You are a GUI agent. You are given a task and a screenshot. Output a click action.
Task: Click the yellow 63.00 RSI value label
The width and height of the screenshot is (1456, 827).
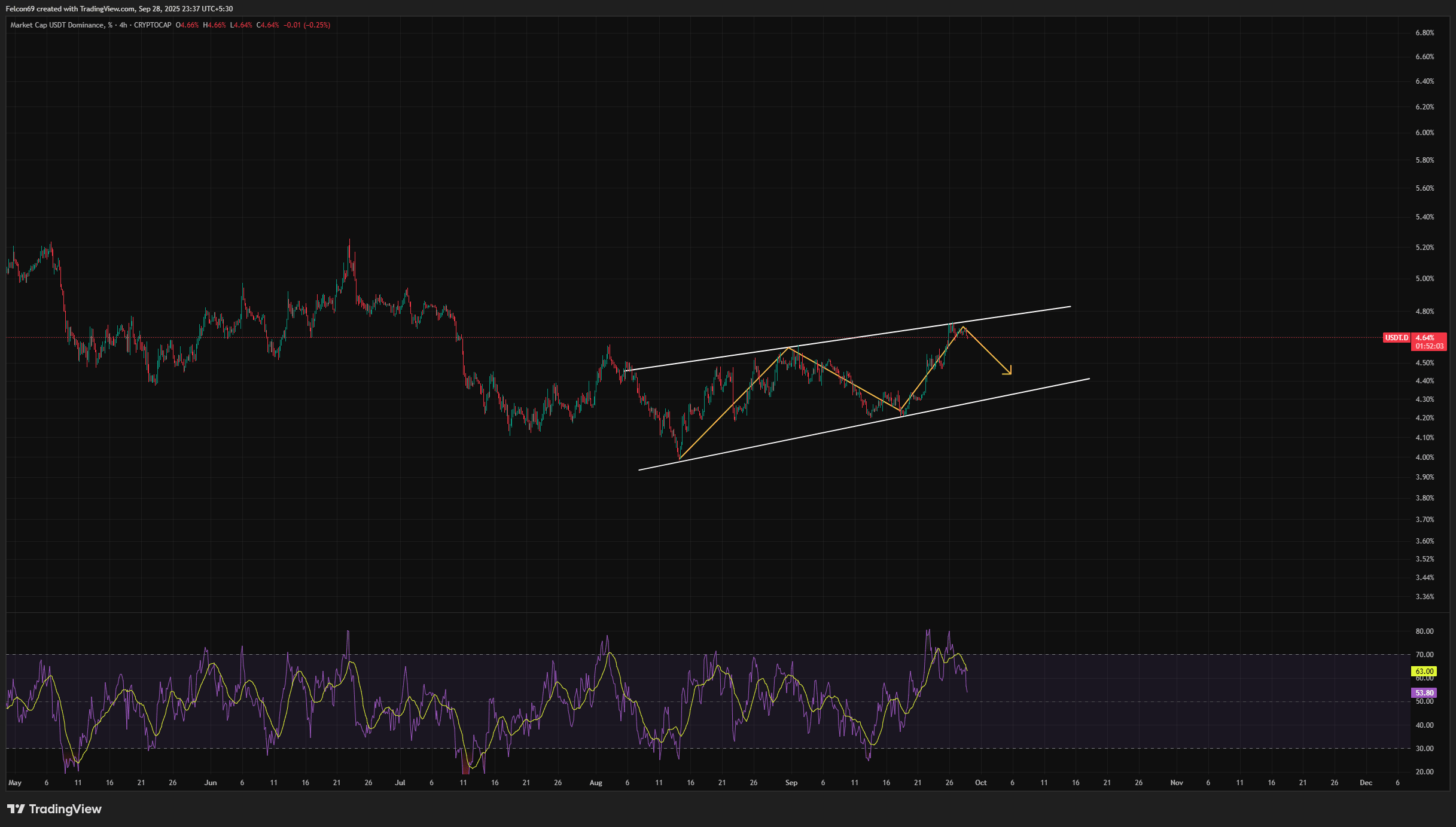(1424, 672)
